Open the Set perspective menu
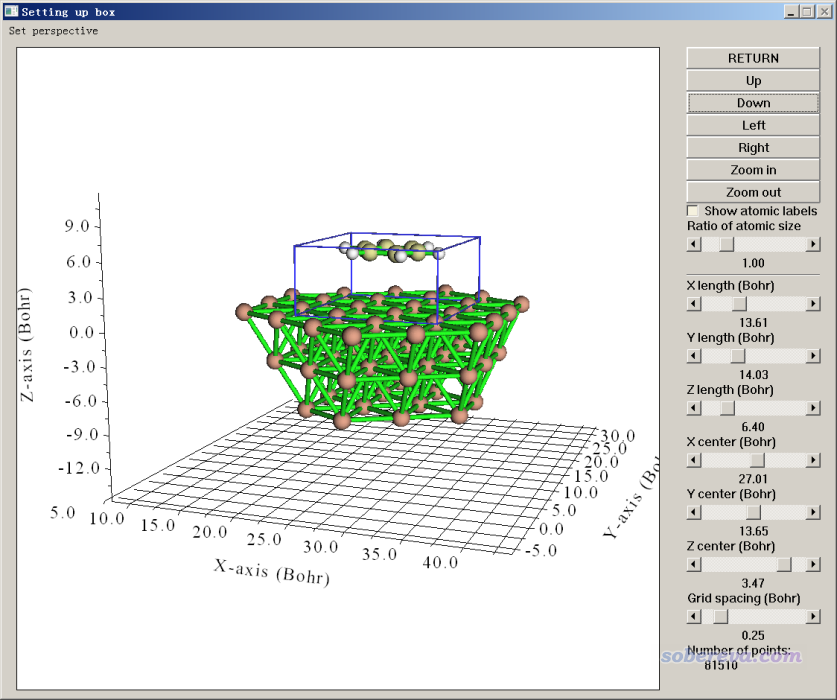 pos(53,31)
